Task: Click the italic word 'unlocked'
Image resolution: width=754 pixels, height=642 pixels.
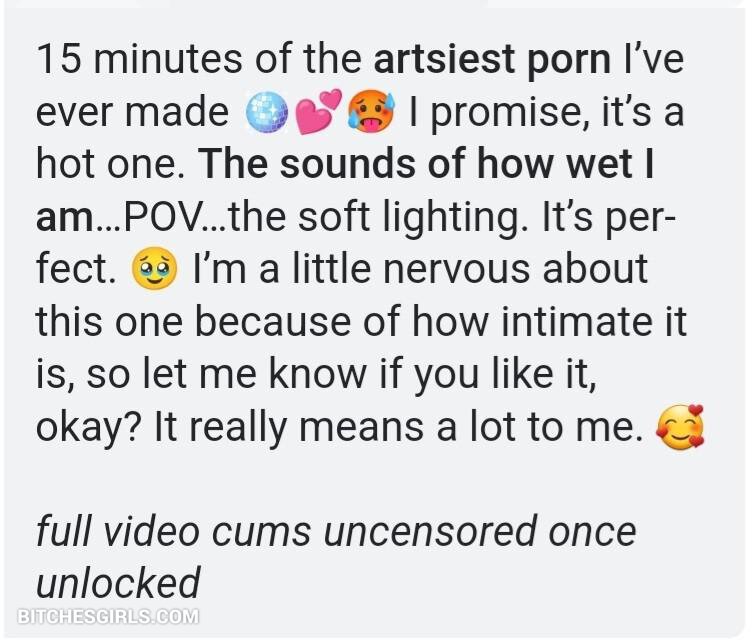Action: pos(118,583)
